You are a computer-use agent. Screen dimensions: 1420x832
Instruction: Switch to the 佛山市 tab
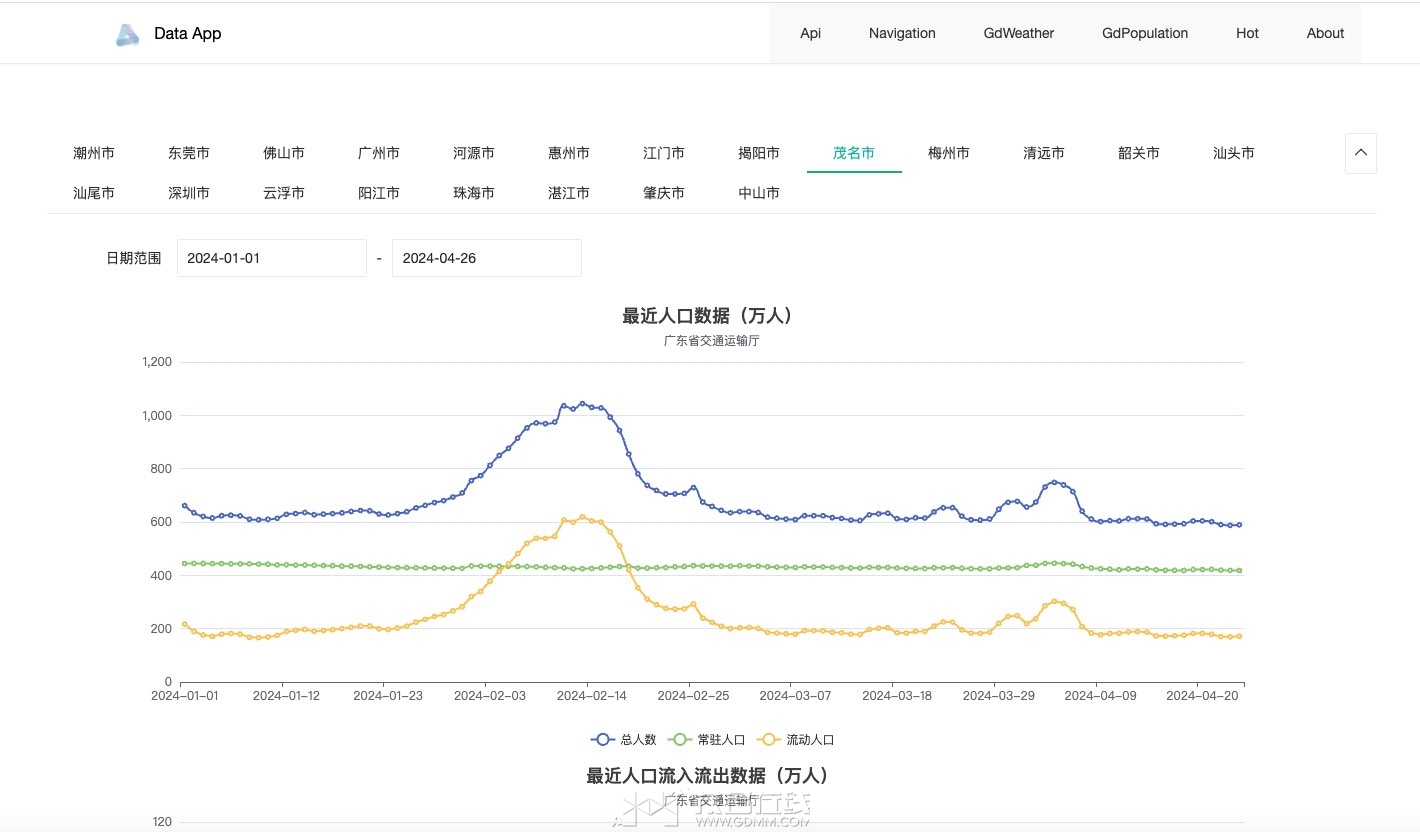tap(284, 153)
